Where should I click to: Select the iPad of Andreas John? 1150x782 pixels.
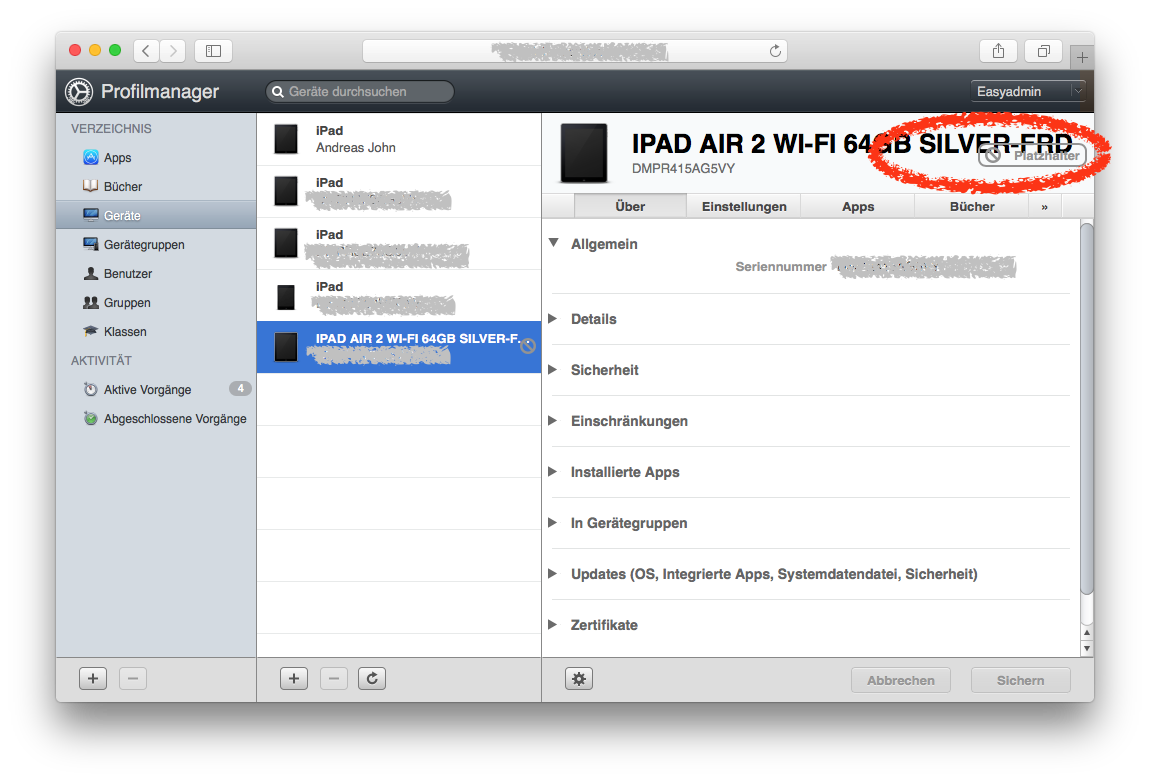pyautogui.click(x=399, y=139)
